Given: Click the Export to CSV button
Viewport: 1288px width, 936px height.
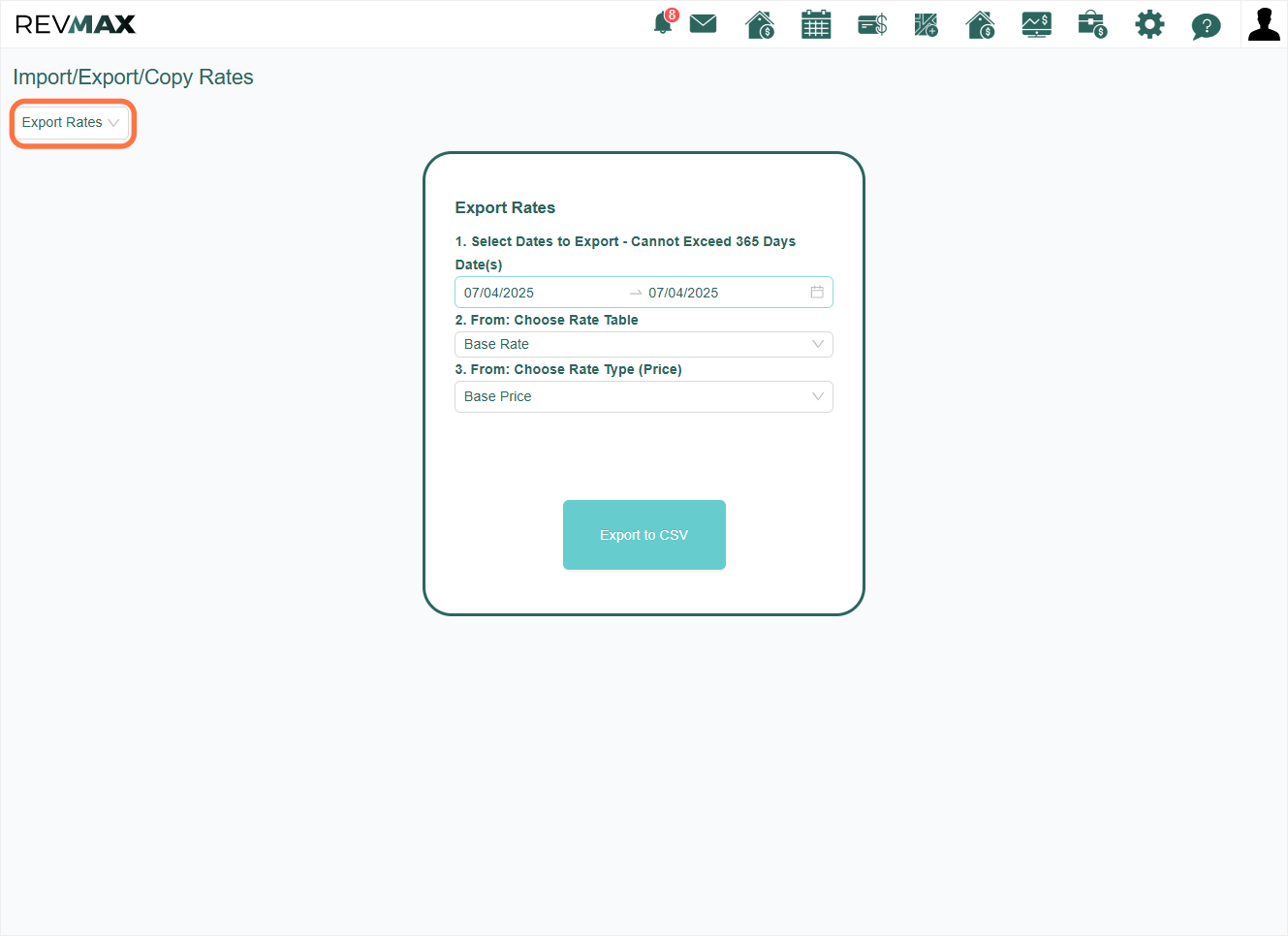Looking at the screenshot, I should click(x=644, y=535).
